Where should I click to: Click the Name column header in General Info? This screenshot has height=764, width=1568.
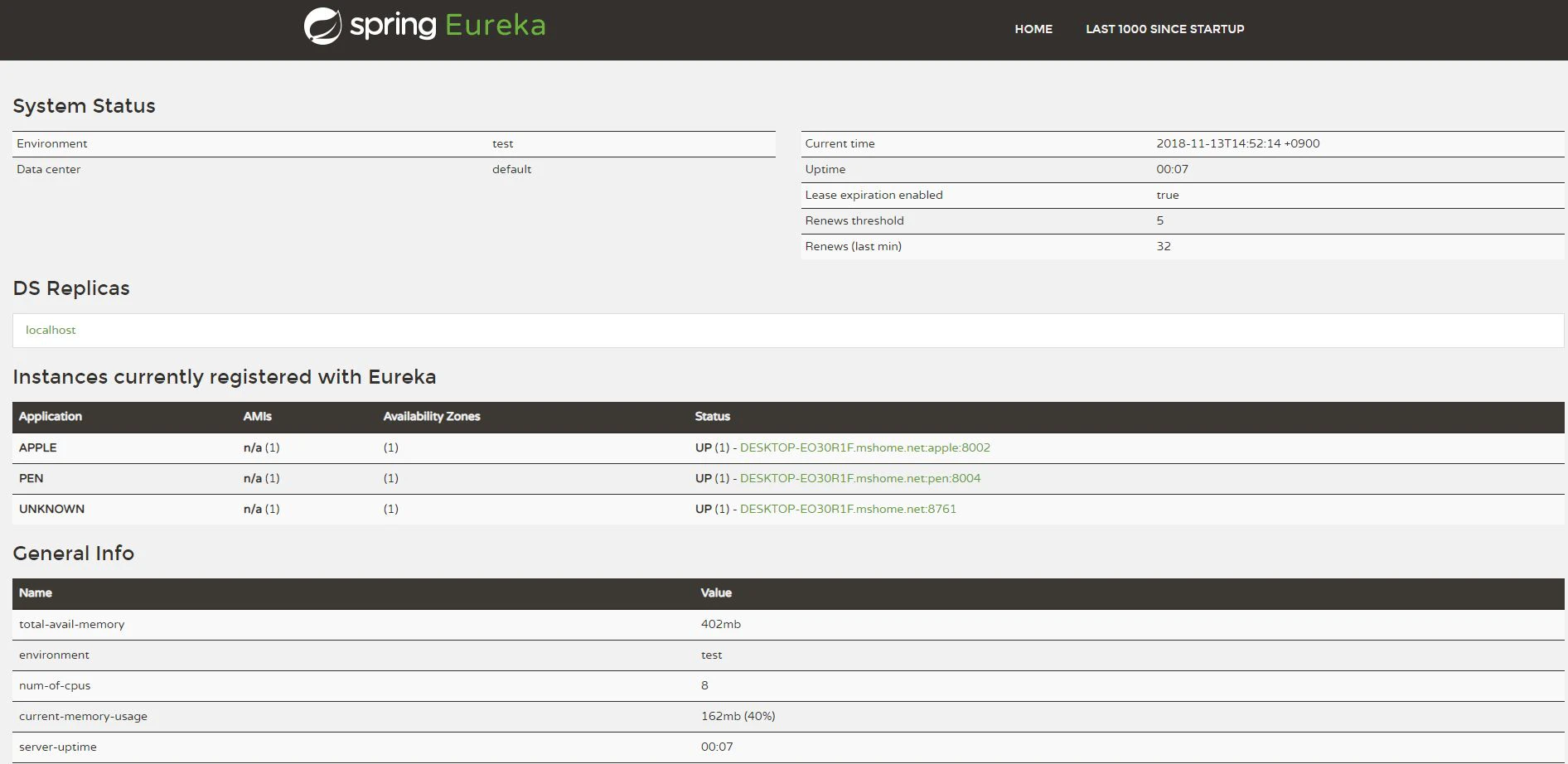pyautogui.click(x=36, y=592)
